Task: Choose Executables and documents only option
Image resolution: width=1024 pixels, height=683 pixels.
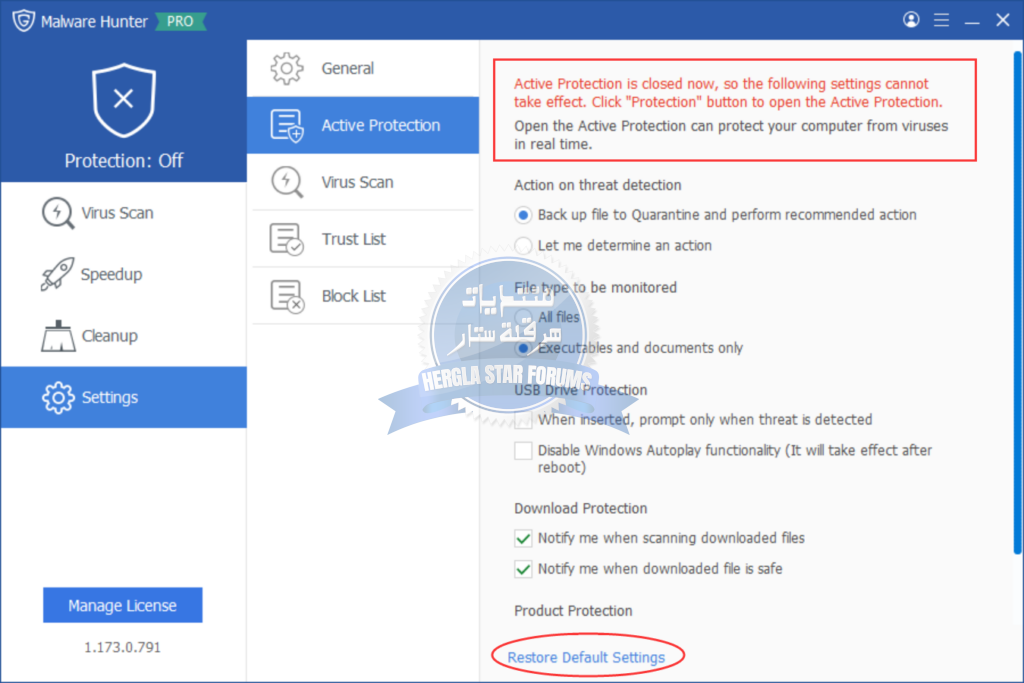Action: tap(523, 348)
